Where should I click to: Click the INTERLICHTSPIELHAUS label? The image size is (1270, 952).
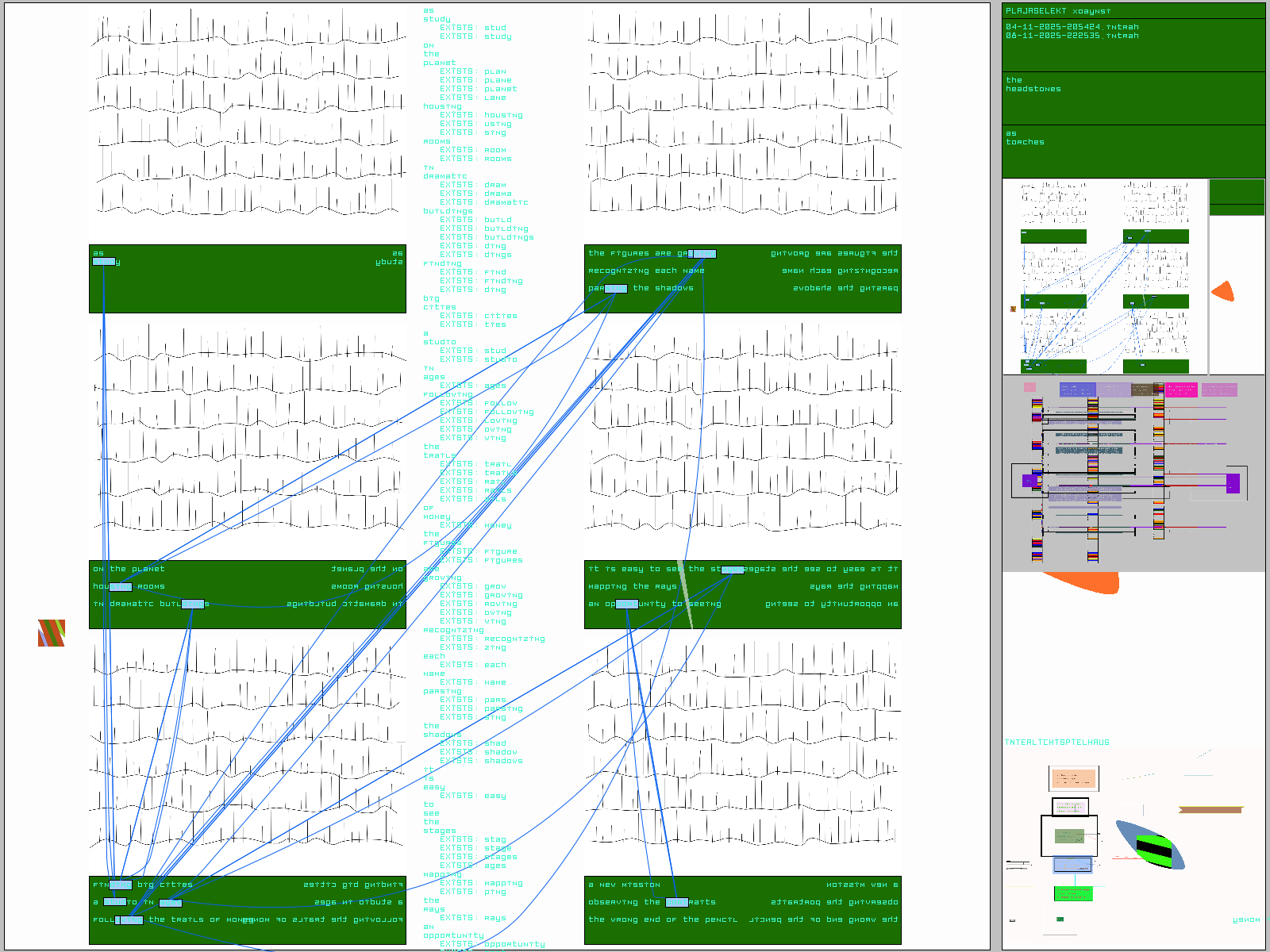pyautogui.click(x=1056, y=743)
